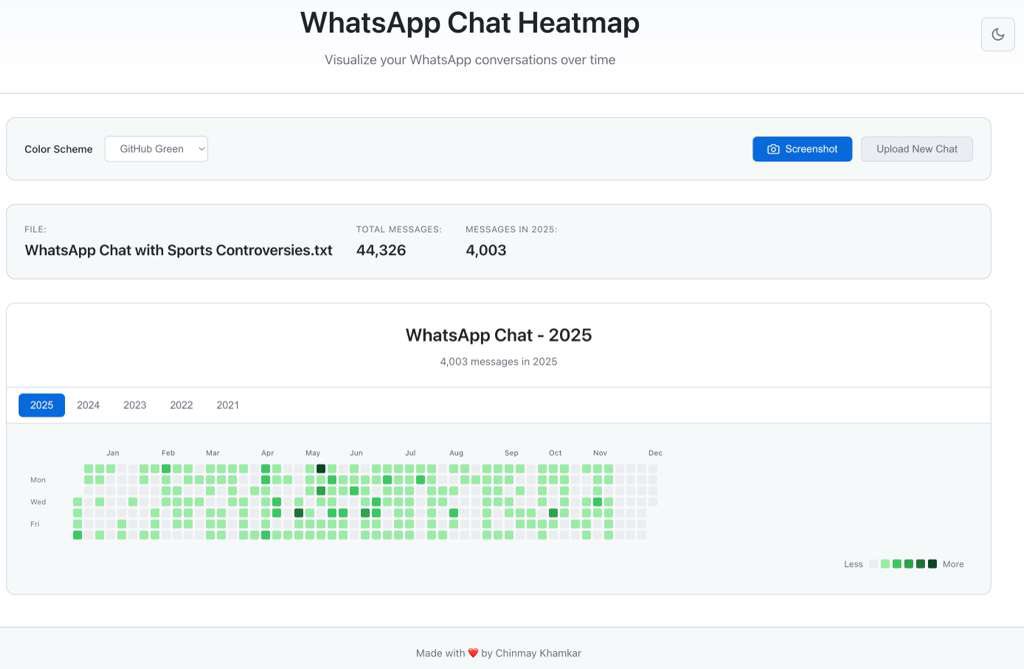Click the 'Mon' weekday label

[x=38, y=480]
